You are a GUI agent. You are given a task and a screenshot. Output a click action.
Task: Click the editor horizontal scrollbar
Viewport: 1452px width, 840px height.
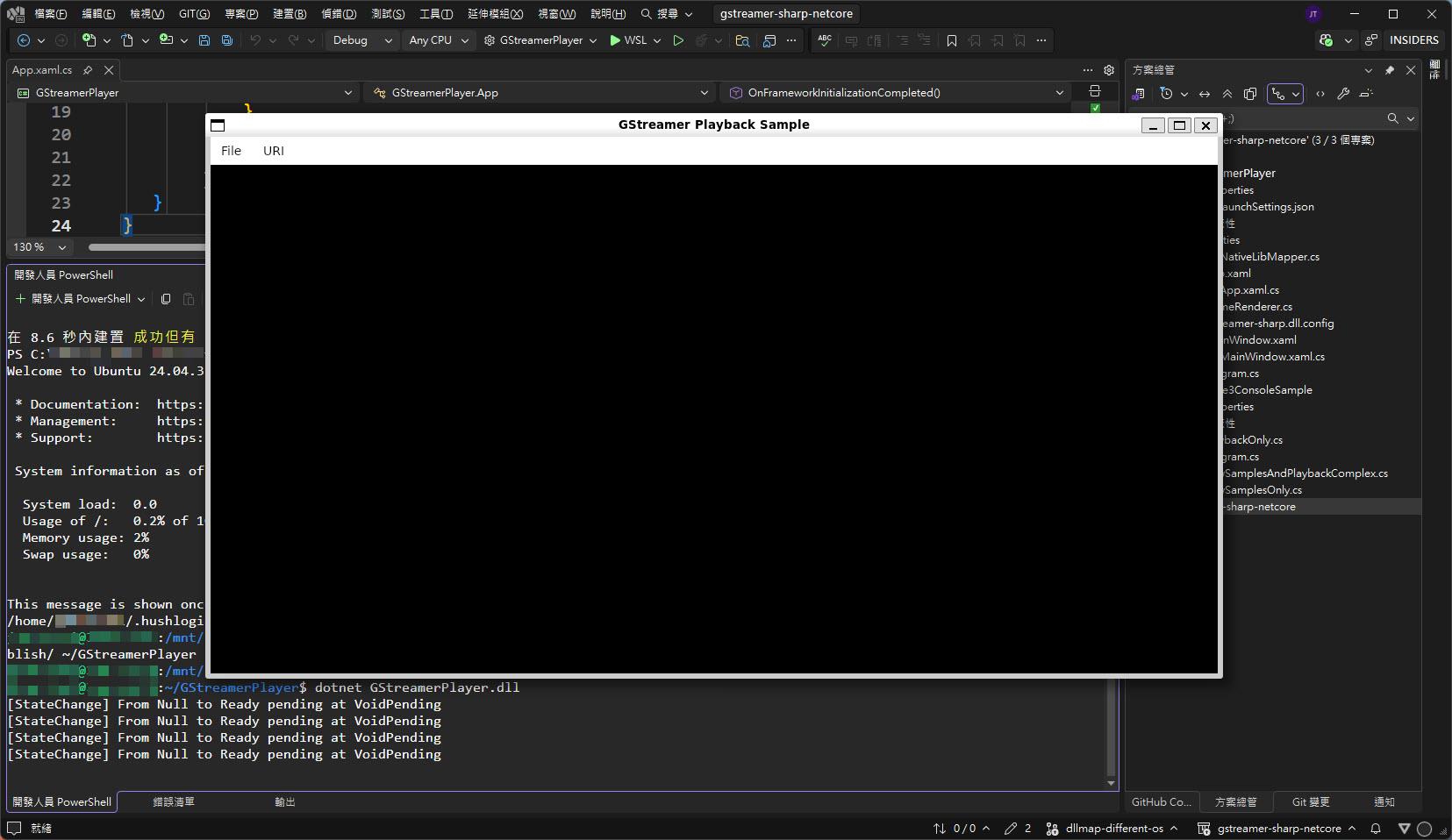click(146, 247)
